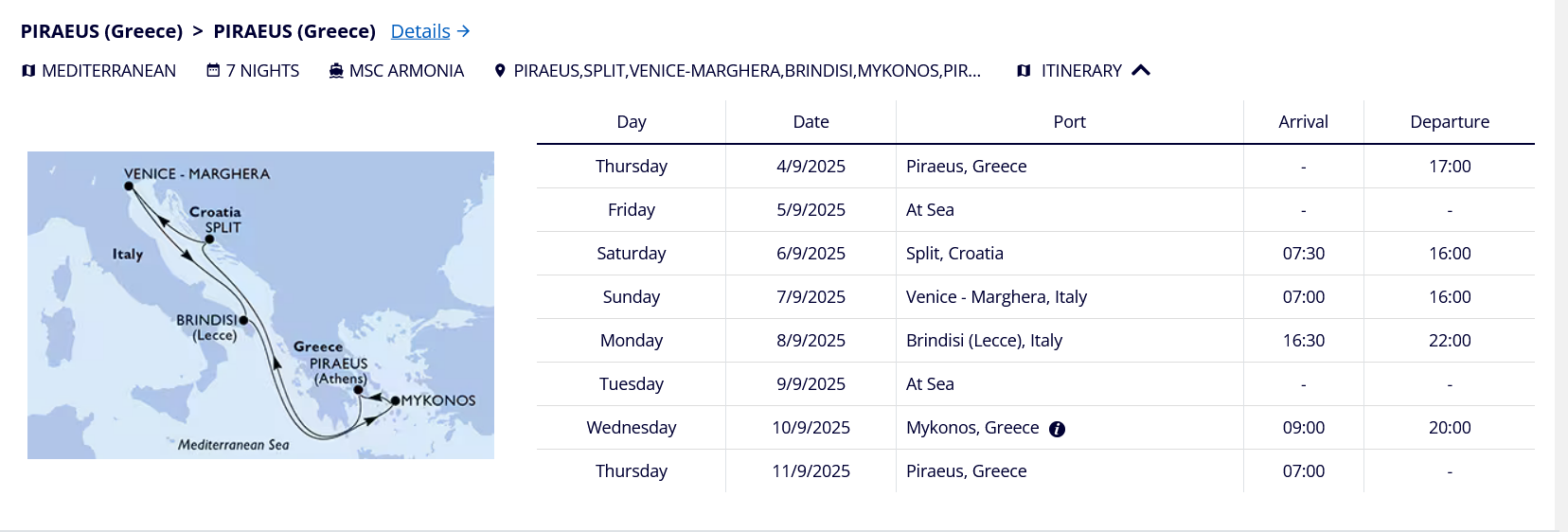Click the MSC ARMONIA ship label

click(406, 71)
